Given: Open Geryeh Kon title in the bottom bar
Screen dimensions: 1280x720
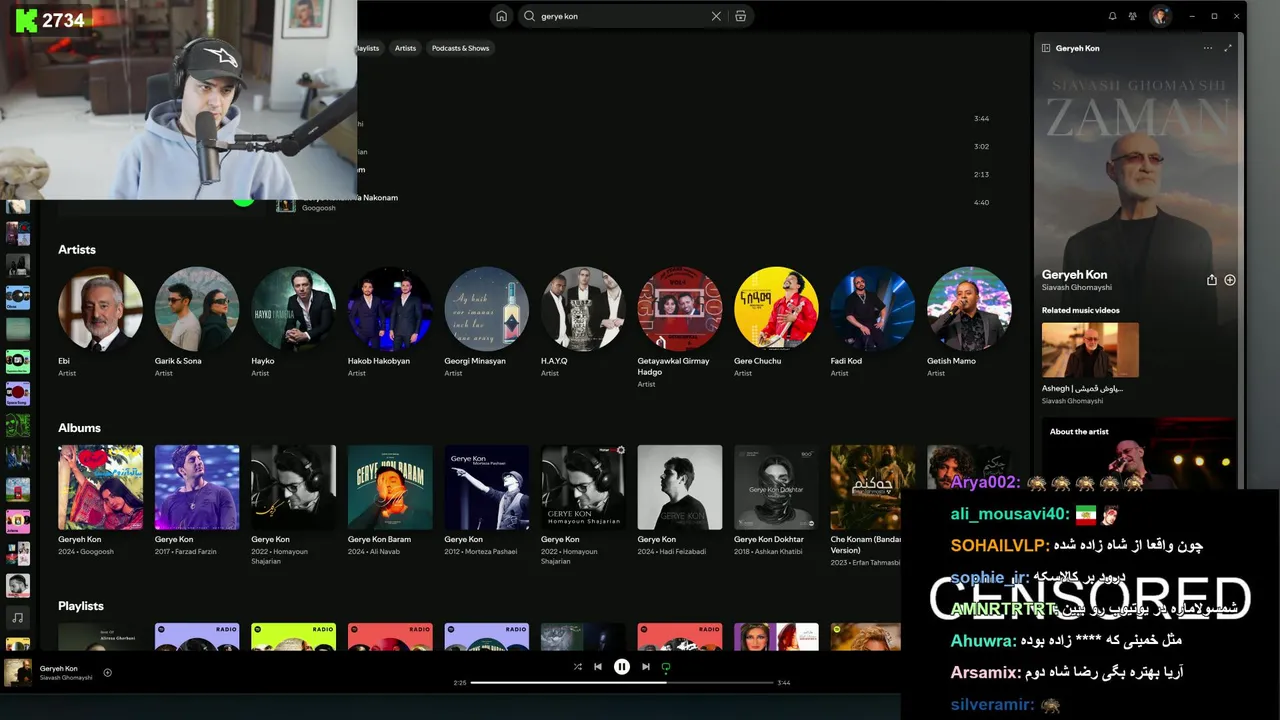Looking at the screenshot, I should click(x=59, y=668).
